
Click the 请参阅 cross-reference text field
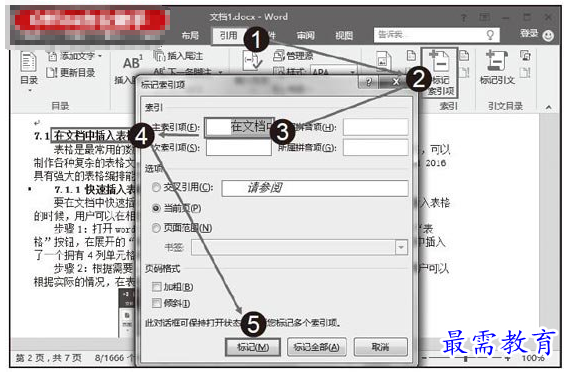(315, 188)
